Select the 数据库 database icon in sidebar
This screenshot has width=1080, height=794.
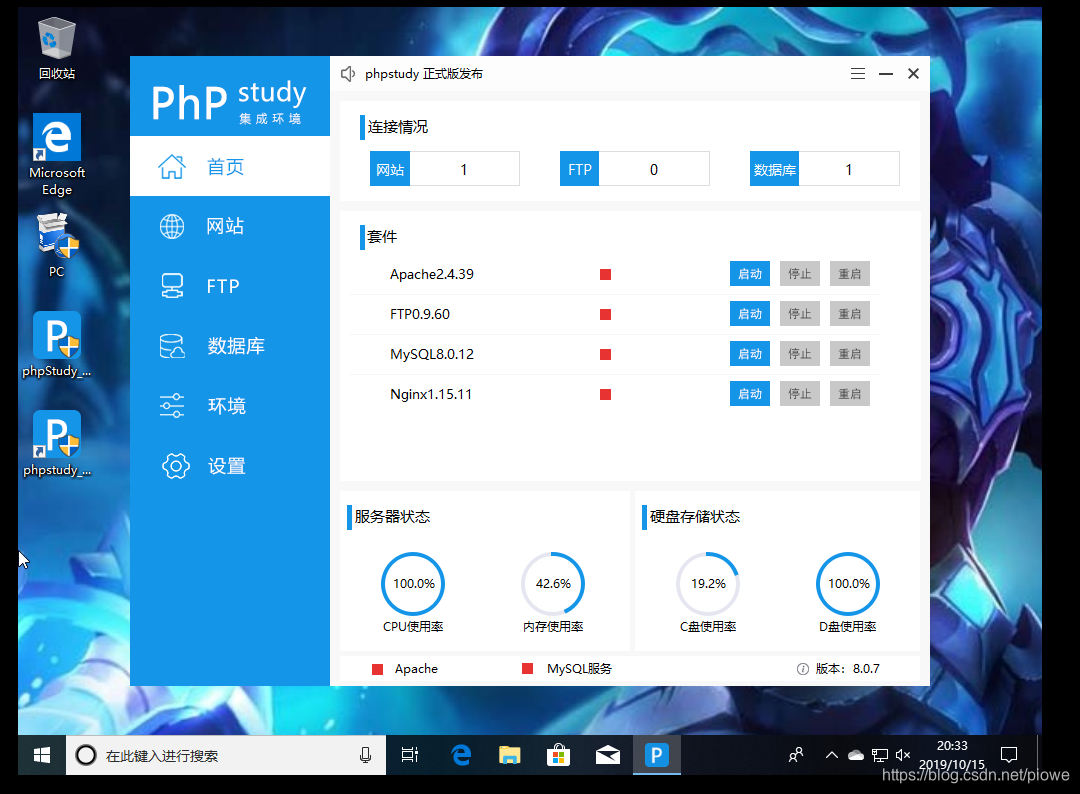coord(171,346)
